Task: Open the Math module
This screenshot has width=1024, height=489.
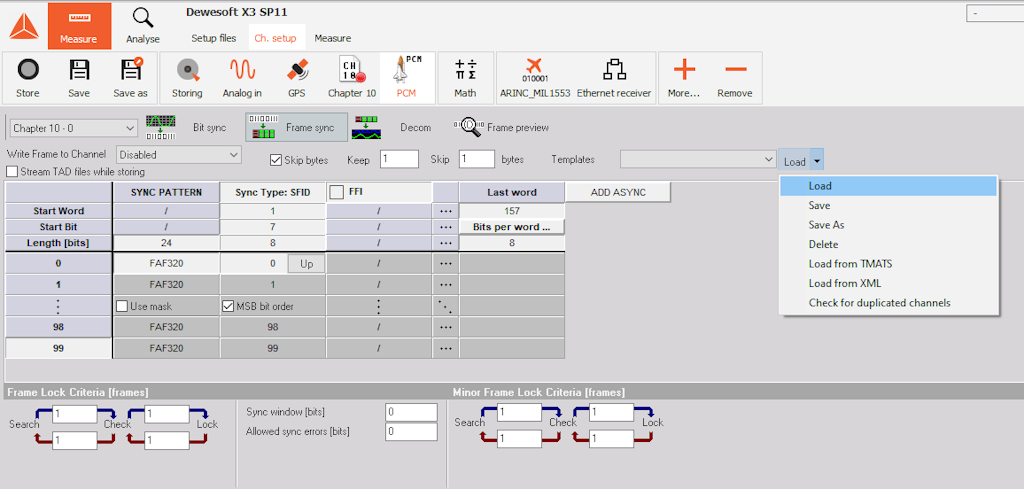Action: pyautogui.click(x=465, y=77)
